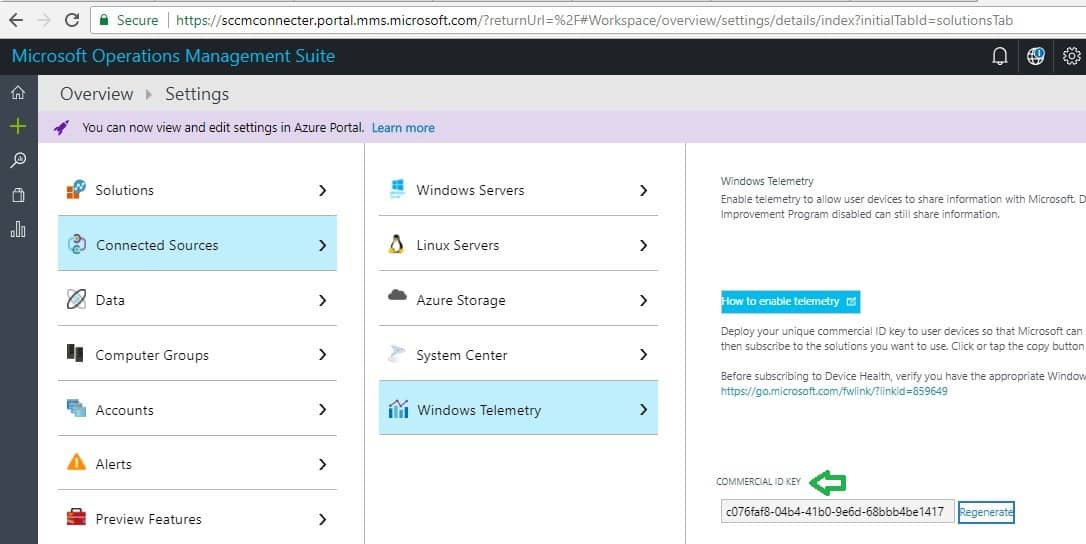1086x544 pixels.
Task: Click the browser address bar URL
Action: [x=594, y=20]
